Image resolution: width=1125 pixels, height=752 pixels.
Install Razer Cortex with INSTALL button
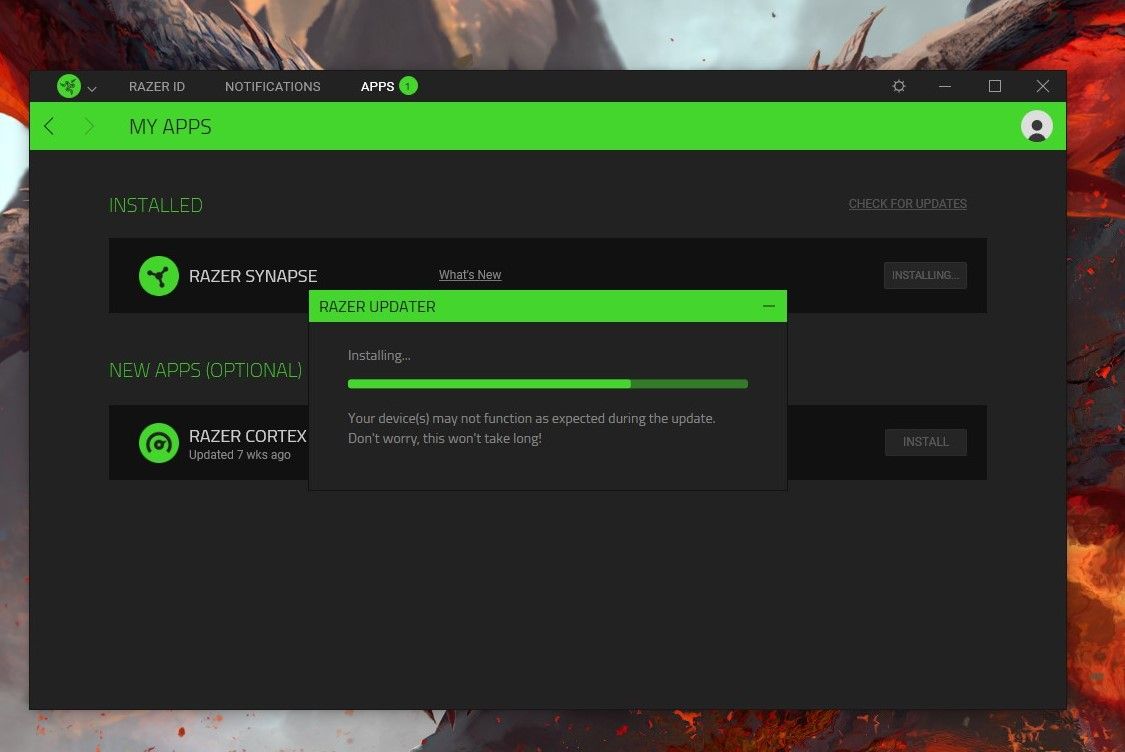point(926,442)
